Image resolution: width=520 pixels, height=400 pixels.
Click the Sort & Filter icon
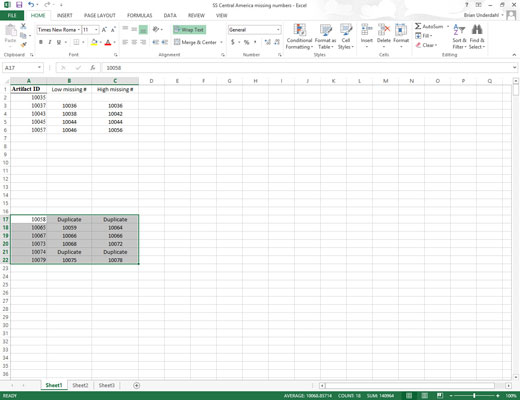(459, 30)
